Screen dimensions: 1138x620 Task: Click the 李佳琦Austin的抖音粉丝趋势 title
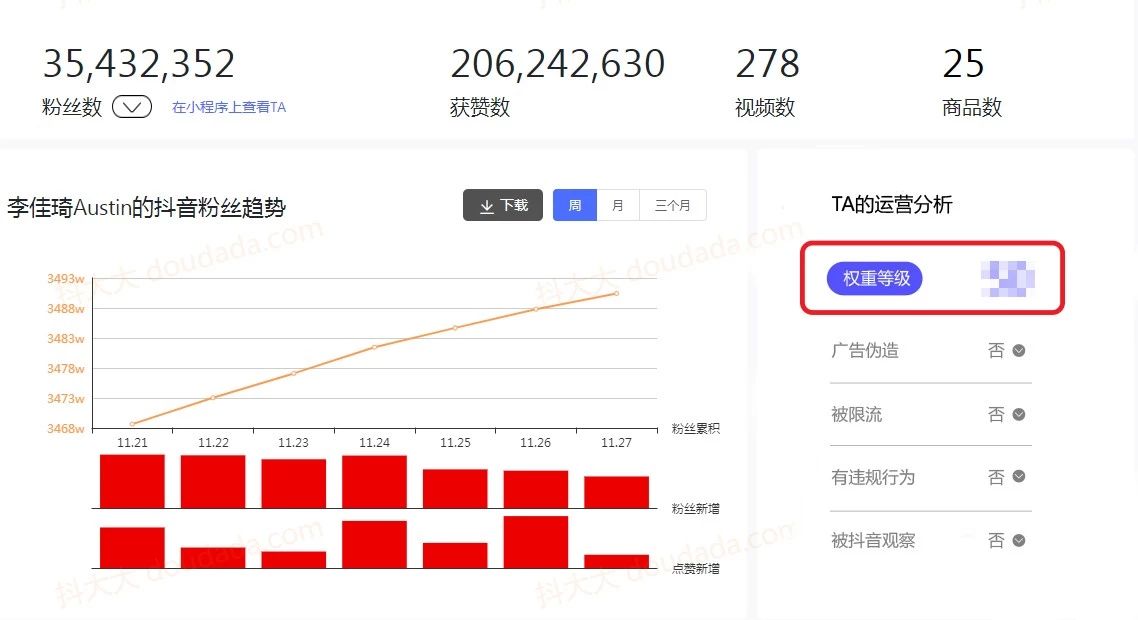pyautogui.click(x=147, y=208)
